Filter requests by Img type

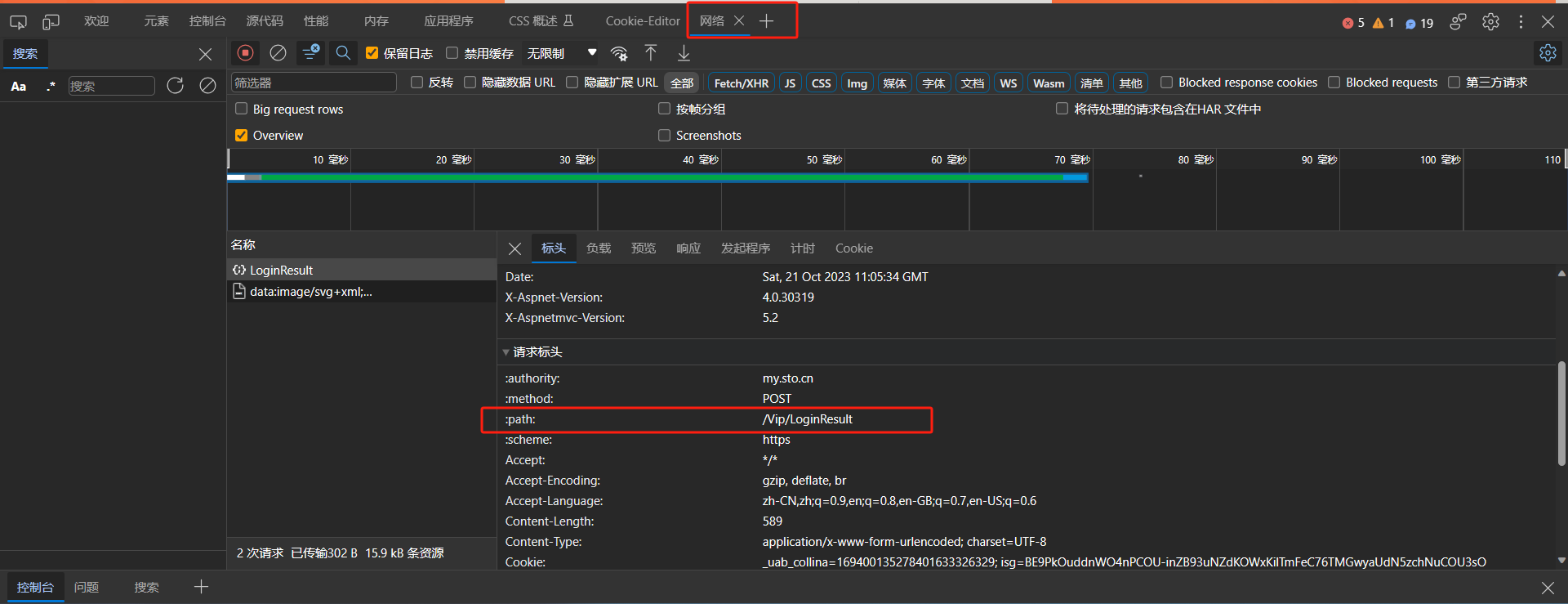(857, 83)
